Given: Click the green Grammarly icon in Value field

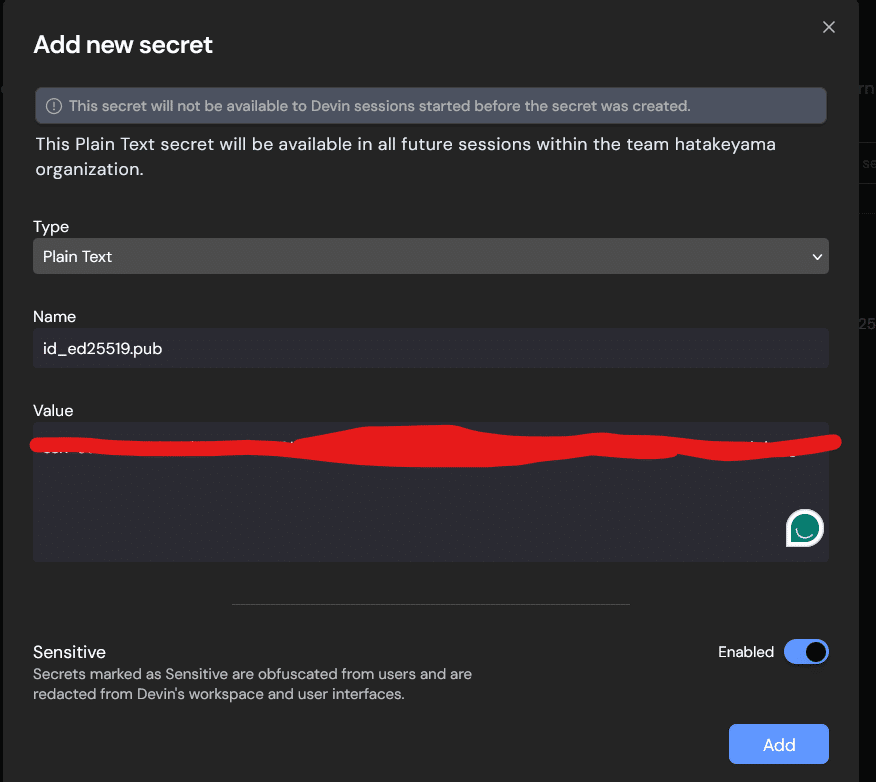Looking at the screenshot, I should pos(804,528).
